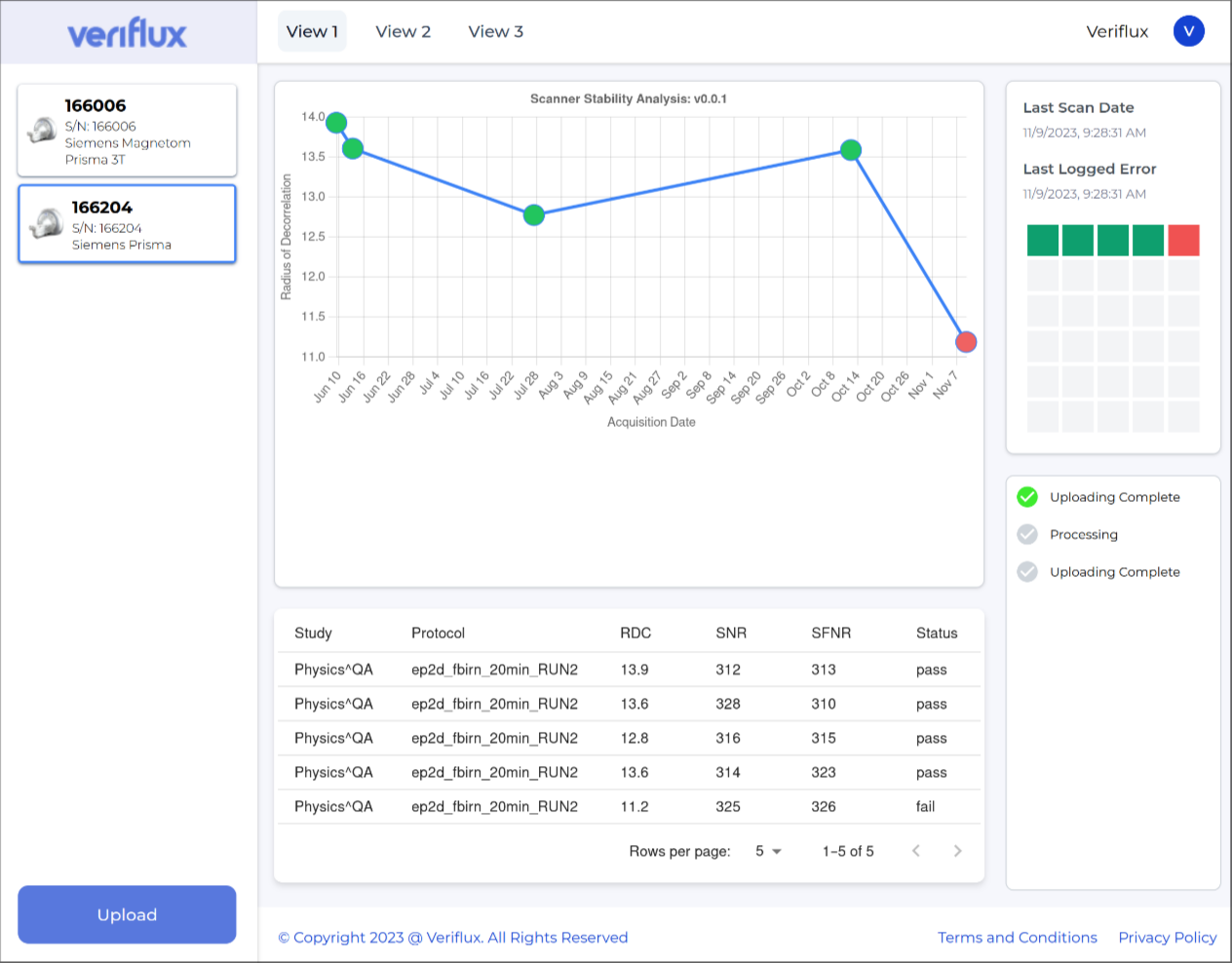Go to next table page arrow
The image size is (1232, 963).
(957, 851)
